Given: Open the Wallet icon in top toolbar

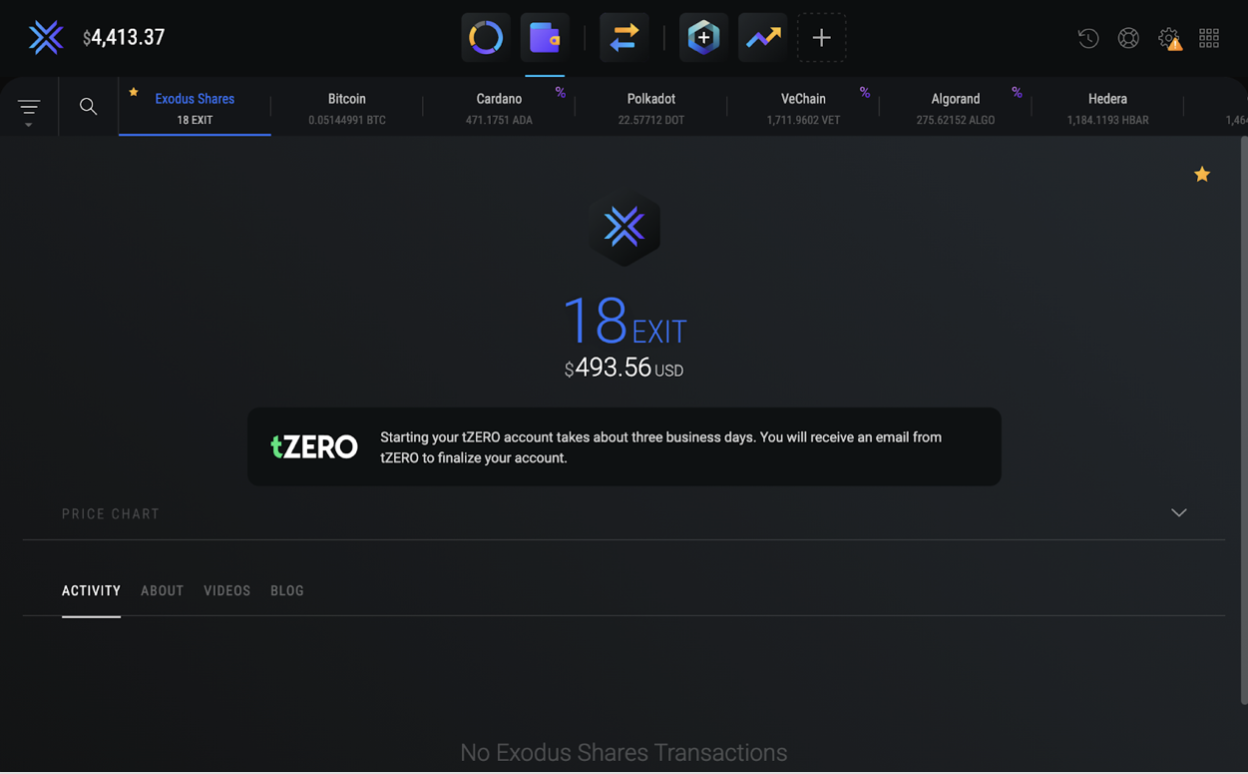Looking at the screenshot, I should [545, 38].
